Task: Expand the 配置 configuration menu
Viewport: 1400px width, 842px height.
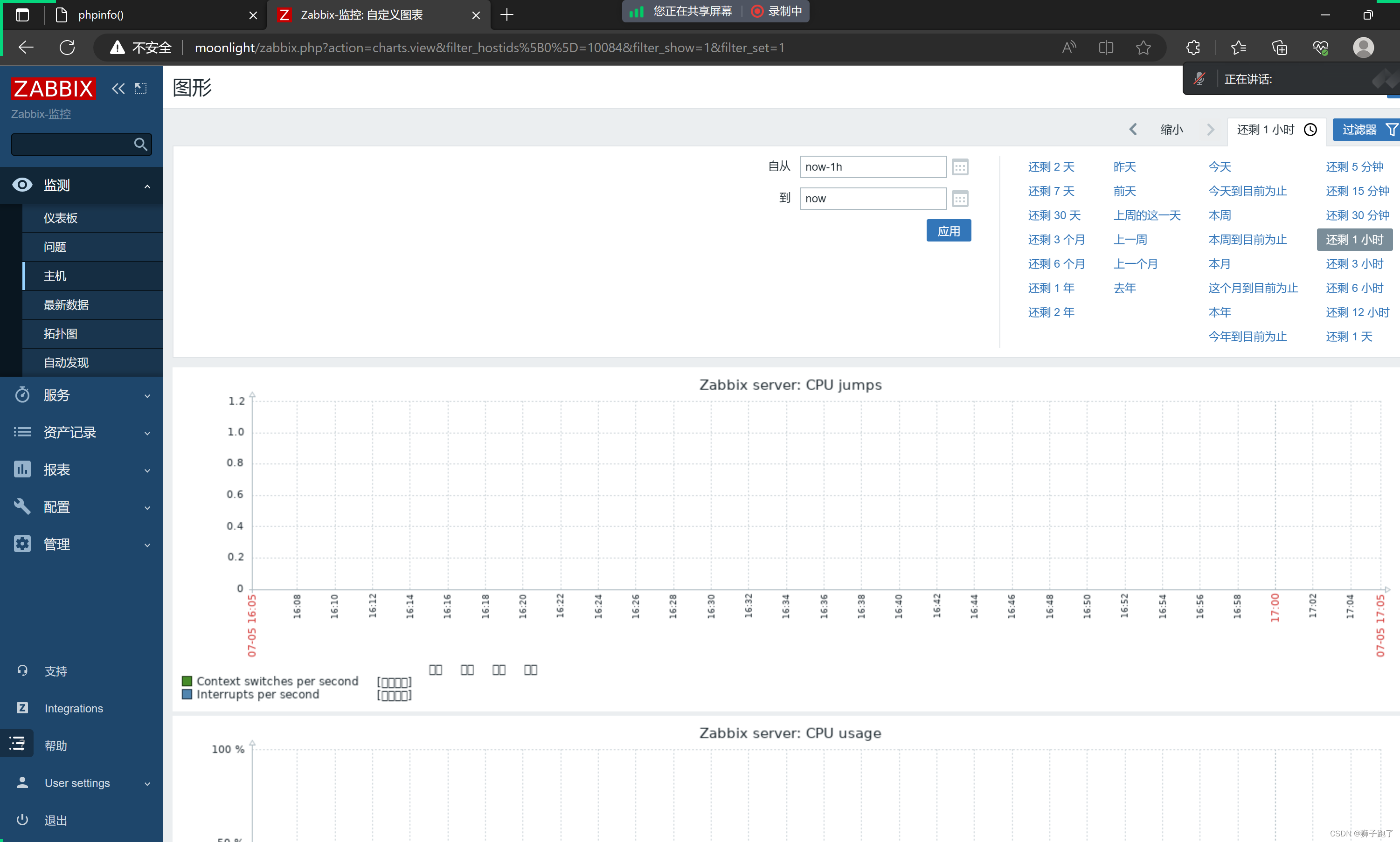Action: [82, 507]
